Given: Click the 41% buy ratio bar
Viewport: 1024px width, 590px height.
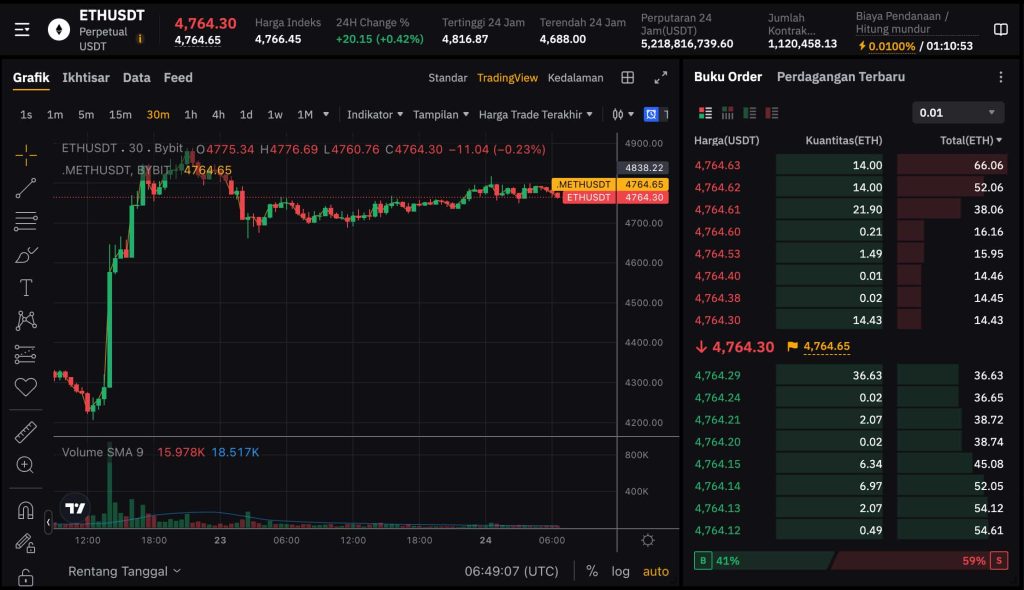Looking at the screenshot, I should click(730, 560).
